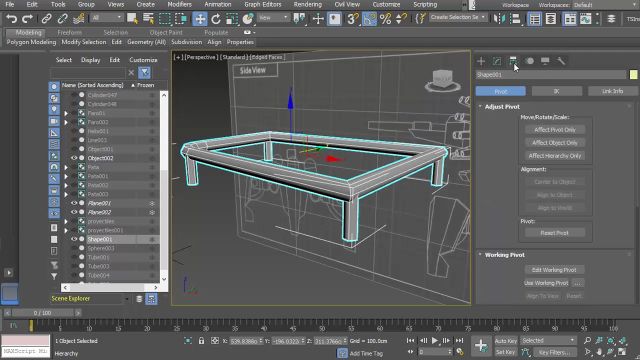Activate the Select and Move tool
Viewport: 640px width, 360px height.
tap(200, 19)
